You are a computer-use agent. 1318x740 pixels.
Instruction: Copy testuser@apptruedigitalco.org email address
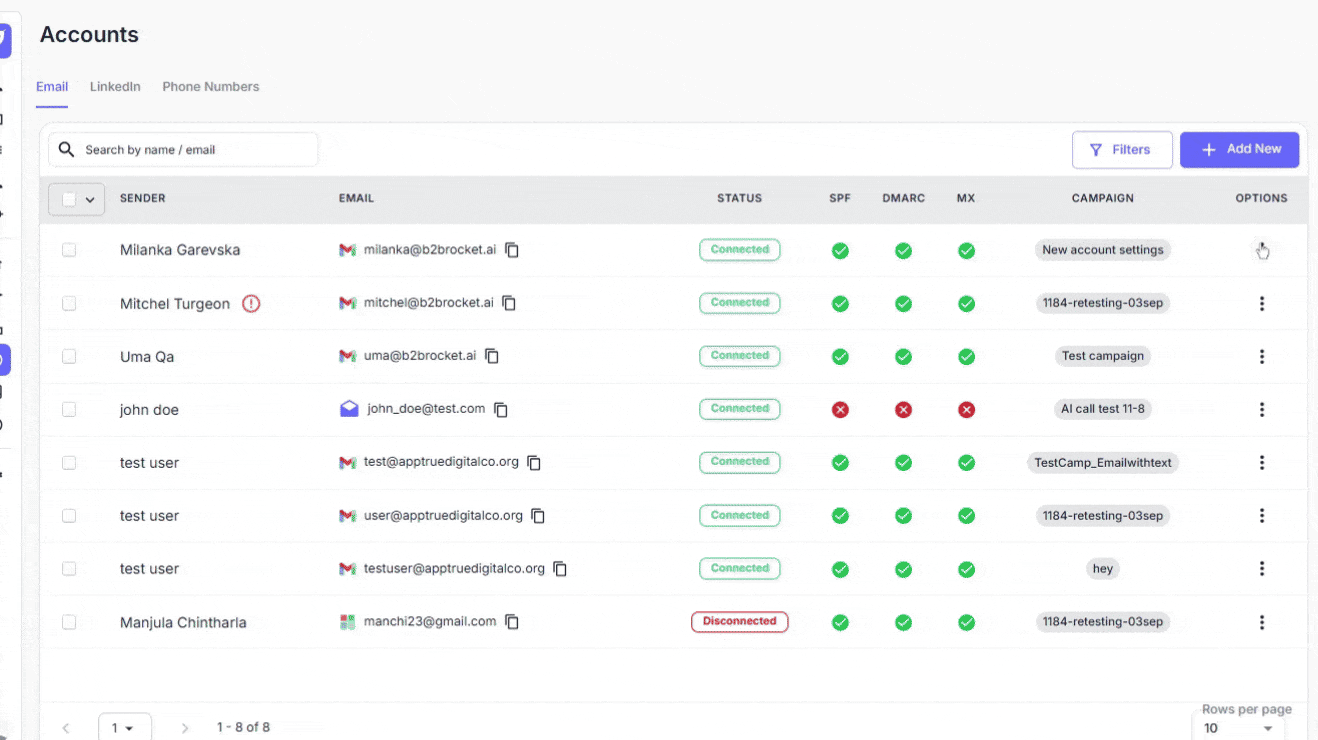point(560,569)
